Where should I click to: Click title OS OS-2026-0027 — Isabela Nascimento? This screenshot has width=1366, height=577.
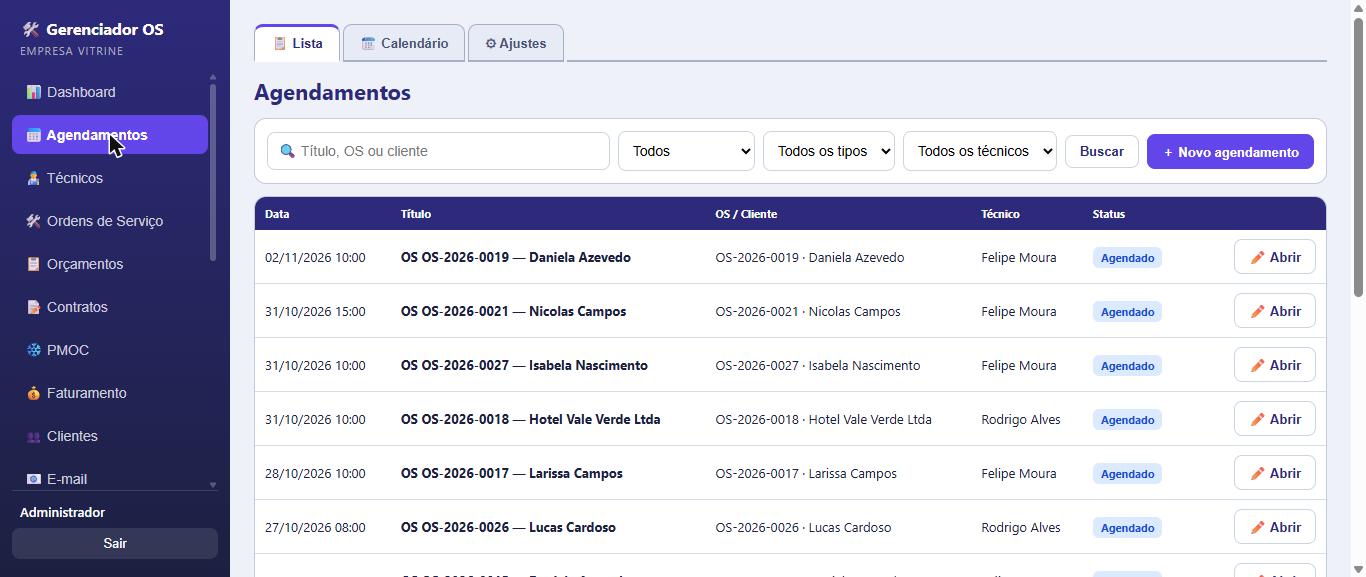tap(524, 365)
